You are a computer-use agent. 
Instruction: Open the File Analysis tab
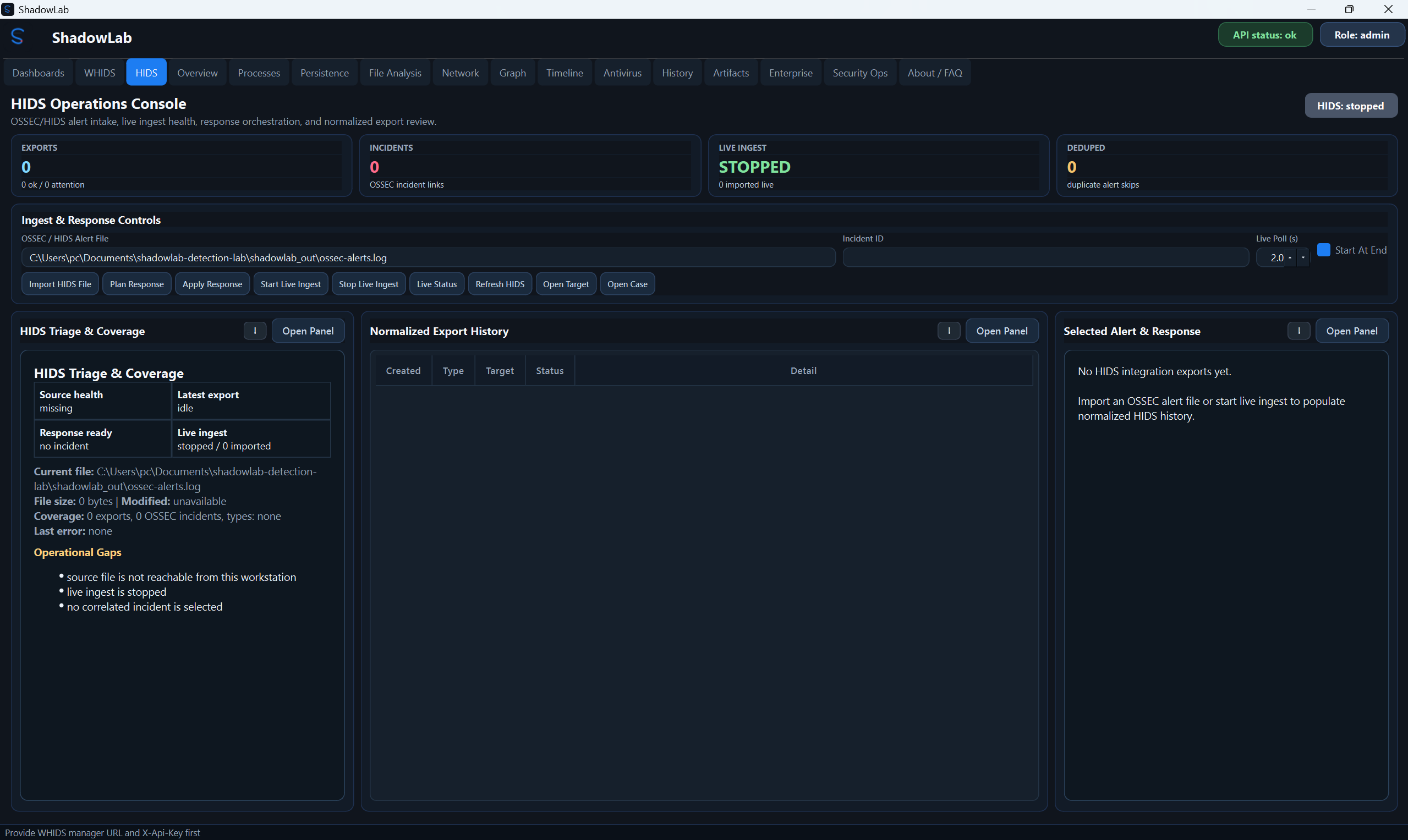coord(395,73)
